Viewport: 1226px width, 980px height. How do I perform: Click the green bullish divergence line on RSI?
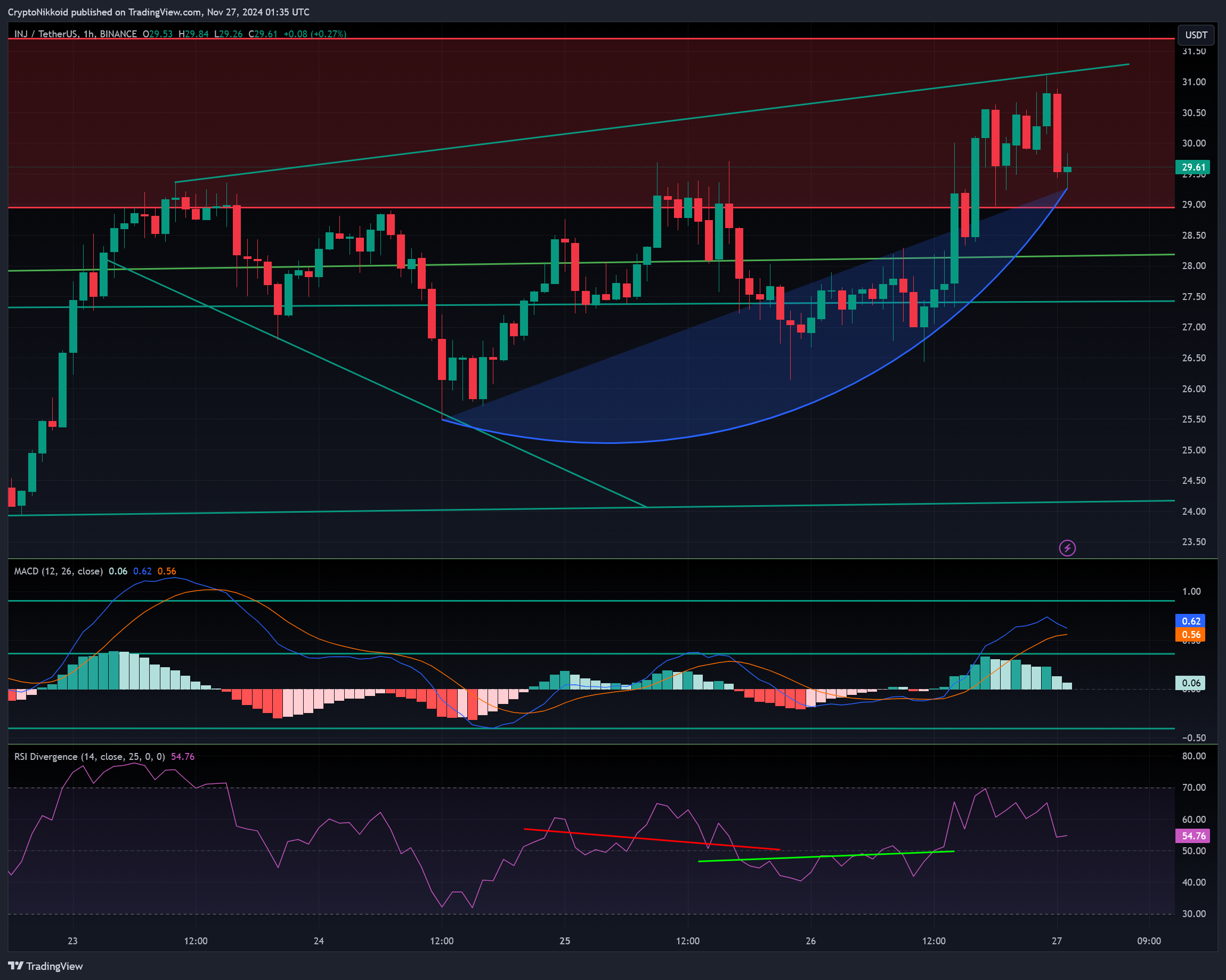pos(826,856)
